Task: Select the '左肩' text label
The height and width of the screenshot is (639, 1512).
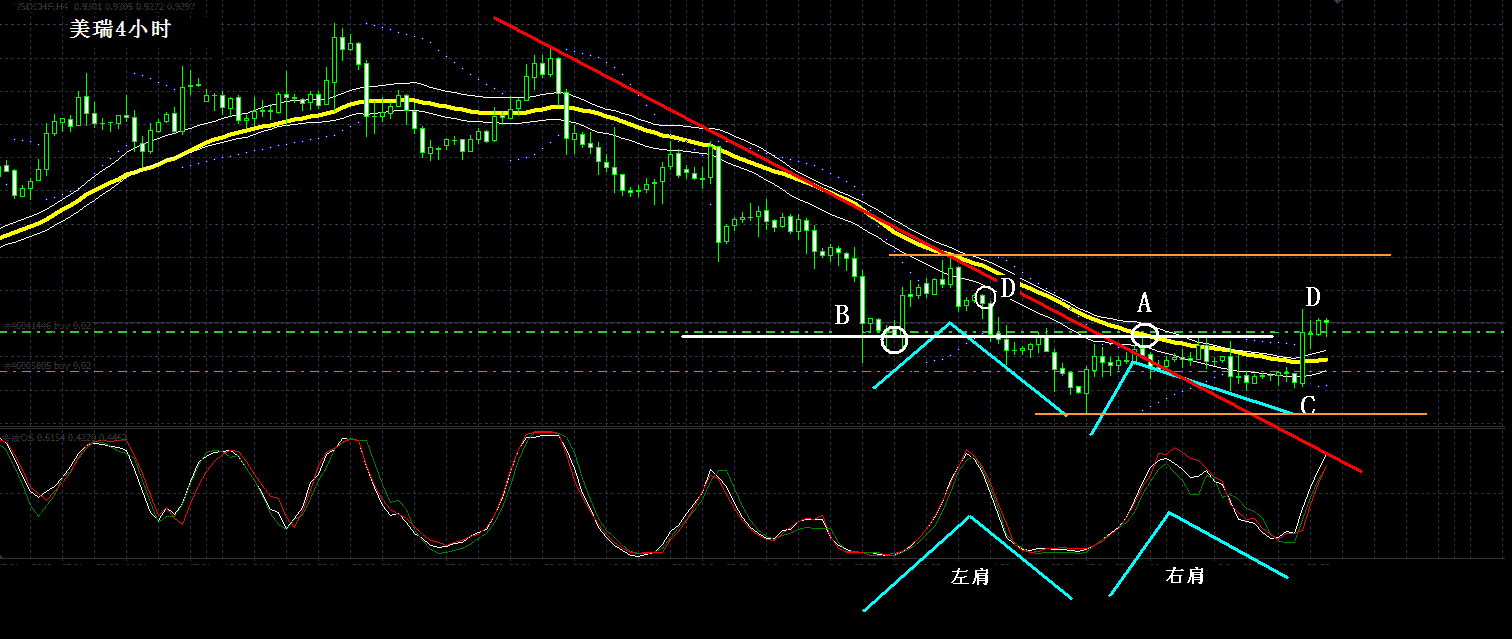Action: 968,577
